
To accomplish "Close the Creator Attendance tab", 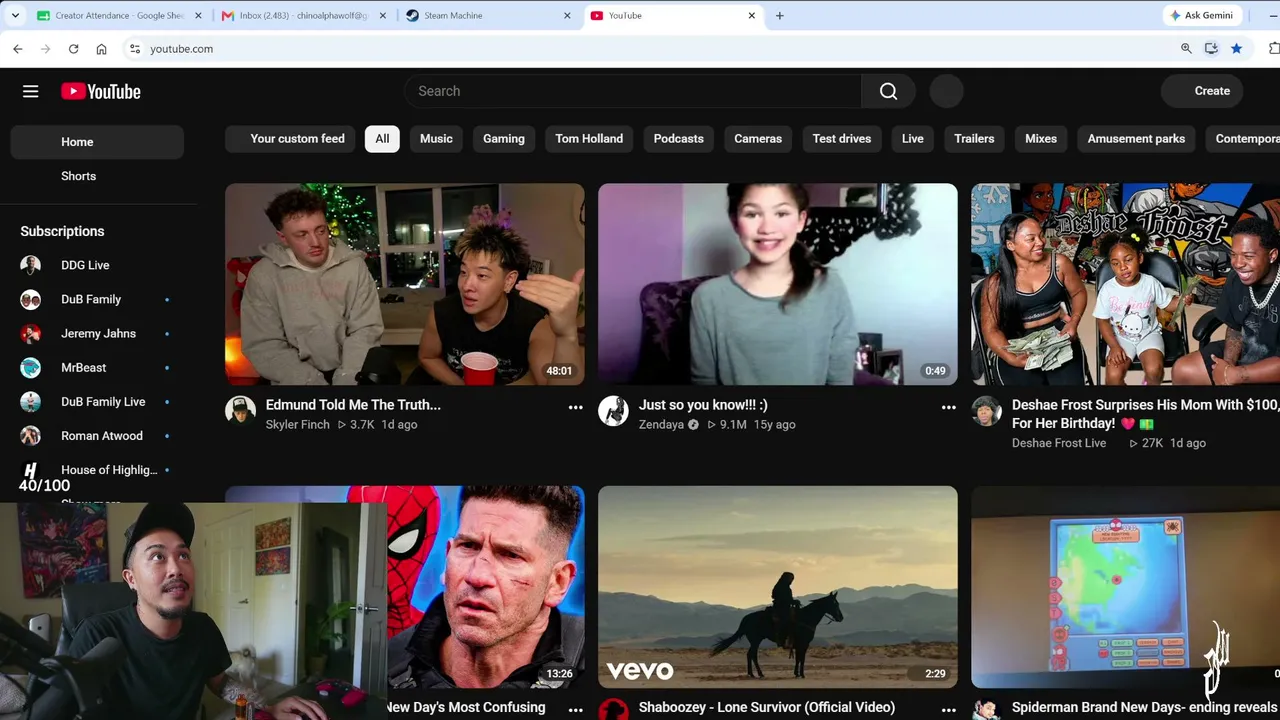I will [198, 16].
